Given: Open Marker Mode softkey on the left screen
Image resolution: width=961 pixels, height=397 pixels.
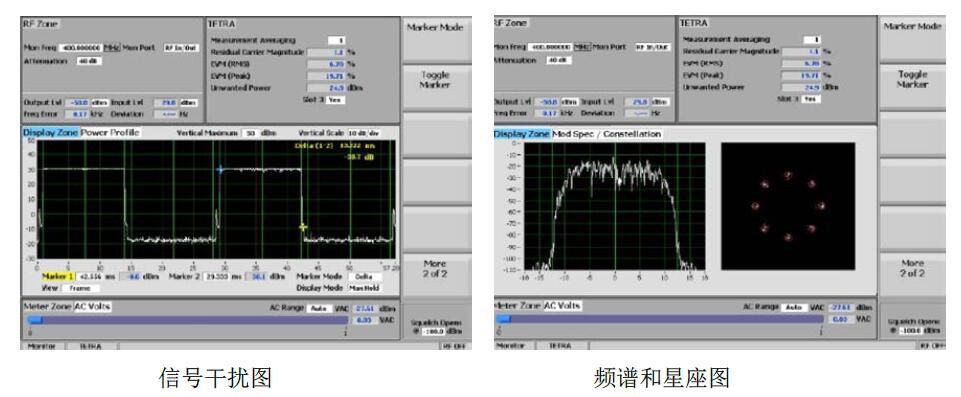Looking at the screenshot, I should tap(435, 28).
